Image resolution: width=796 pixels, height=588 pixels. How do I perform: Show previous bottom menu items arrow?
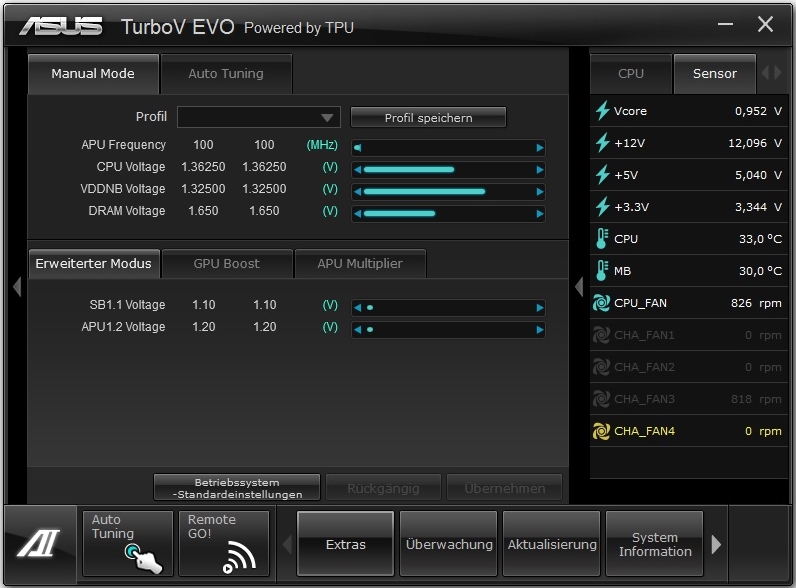click(x=287, y=544)
